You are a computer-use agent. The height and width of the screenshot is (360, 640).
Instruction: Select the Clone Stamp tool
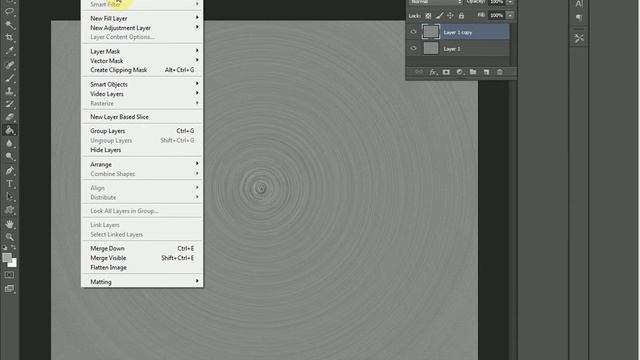(9, 91)
